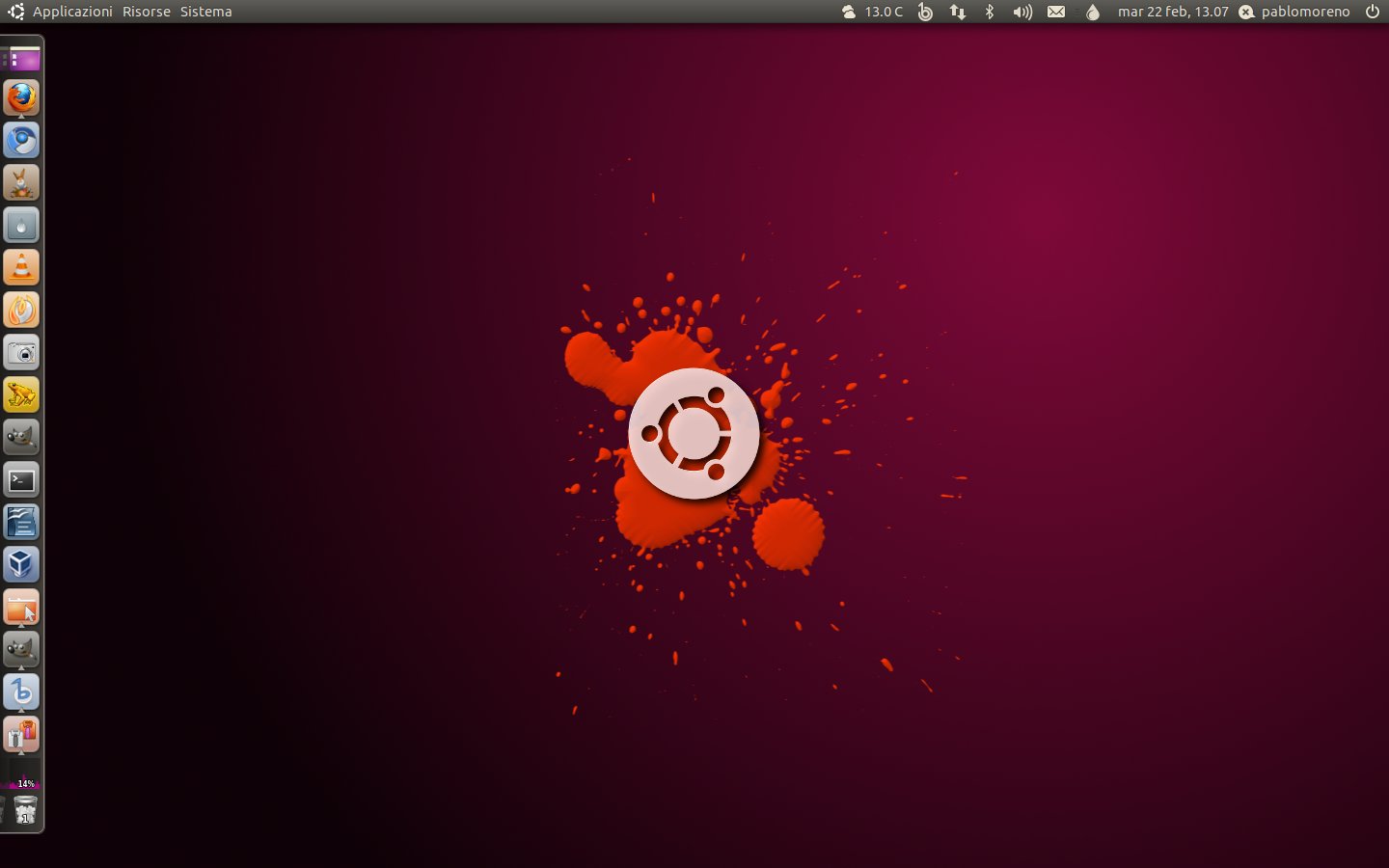Open the calendar from date mar 22 feb
Image resolution: width=1389 pixels, height=868 pixels.
[1173, 12]
